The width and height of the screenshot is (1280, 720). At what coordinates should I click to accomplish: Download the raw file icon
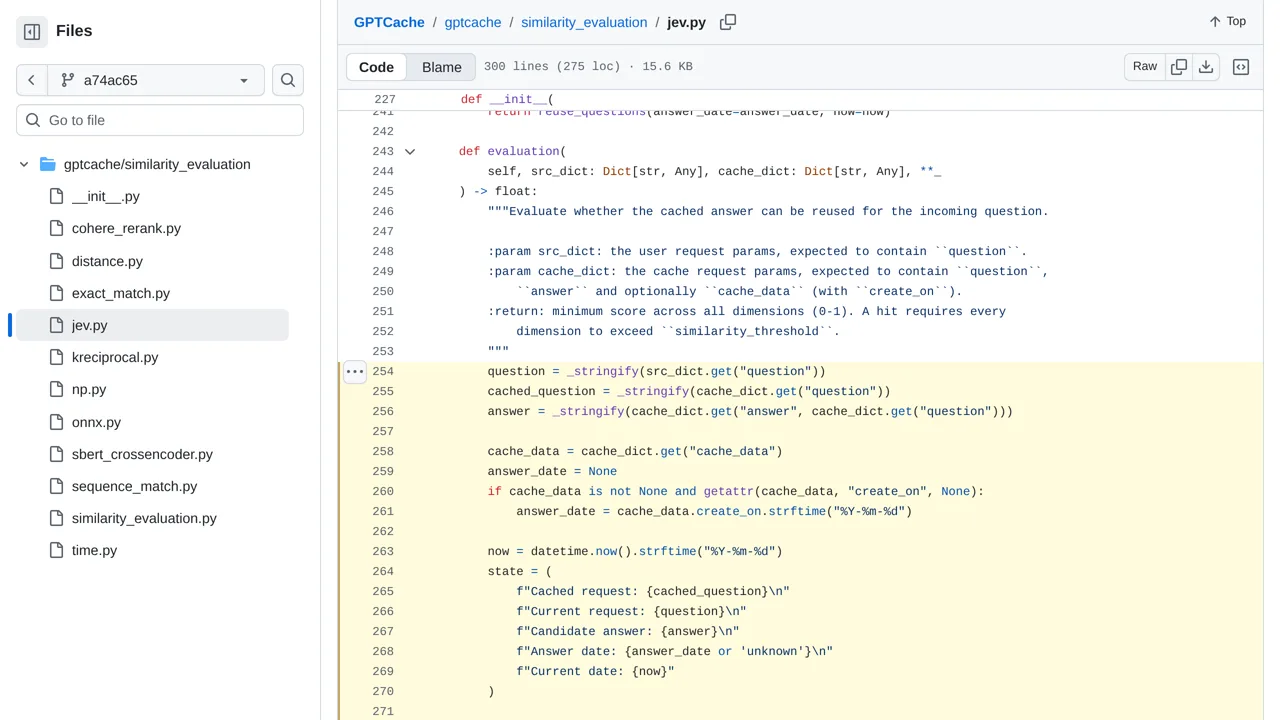[x=1206, y=67]
